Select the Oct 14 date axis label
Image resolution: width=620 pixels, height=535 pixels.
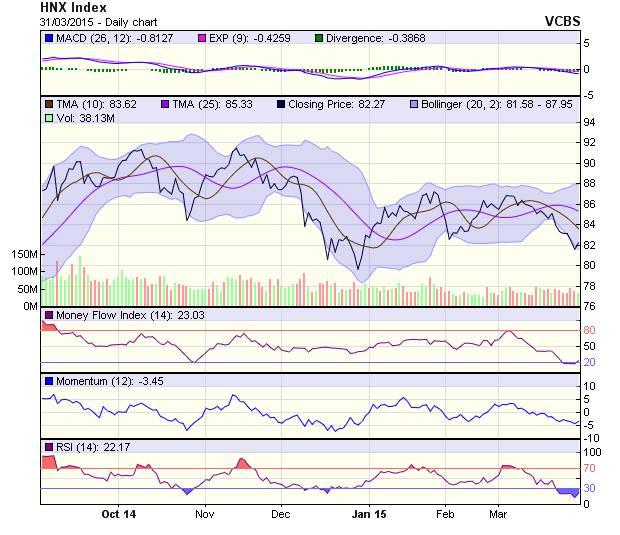[x=118, y=514]
